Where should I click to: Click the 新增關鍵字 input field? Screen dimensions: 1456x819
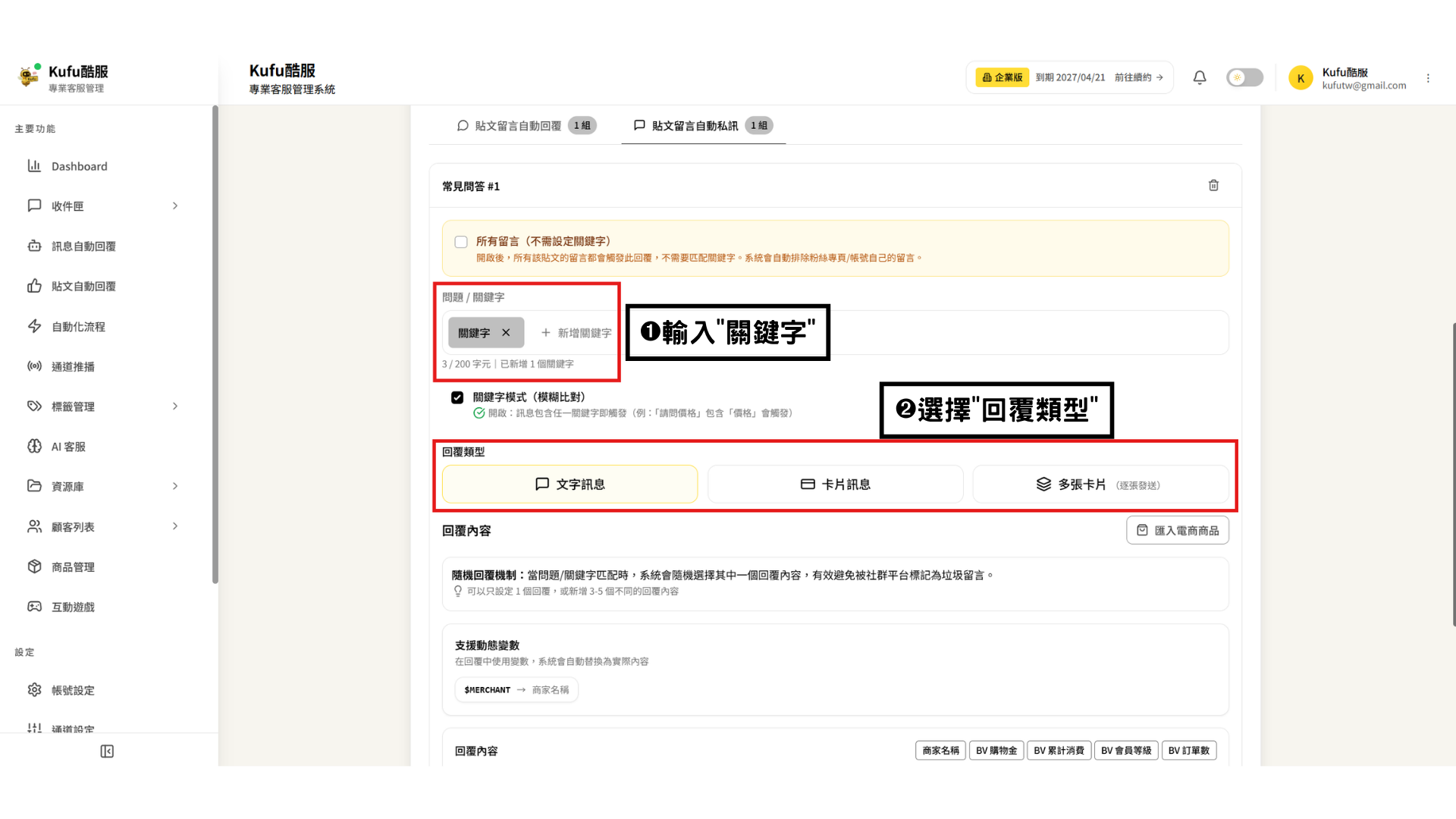click(576, 333)
